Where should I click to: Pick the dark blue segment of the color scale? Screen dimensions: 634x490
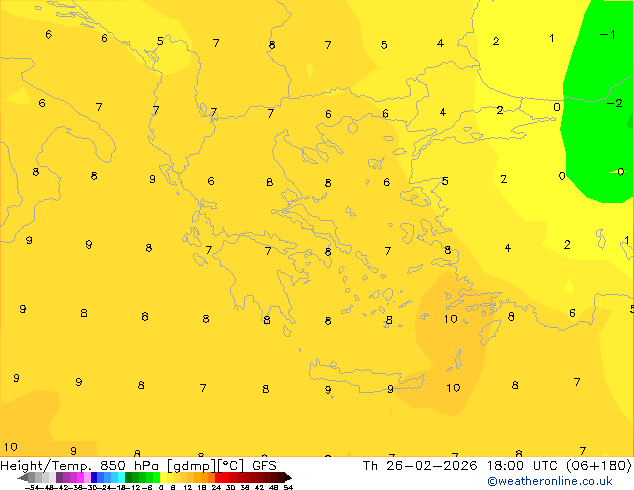(94, 477)
